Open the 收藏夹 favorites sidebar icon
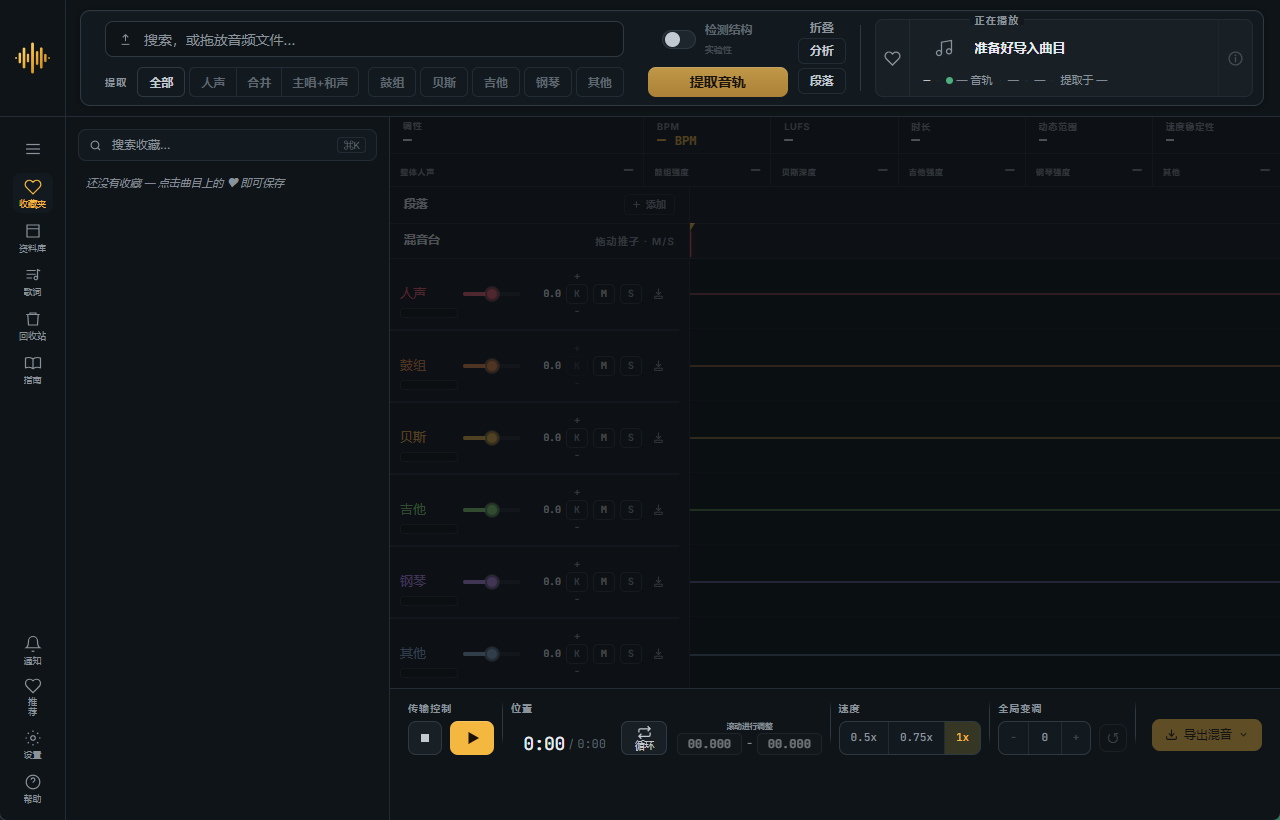 (33, 193)
